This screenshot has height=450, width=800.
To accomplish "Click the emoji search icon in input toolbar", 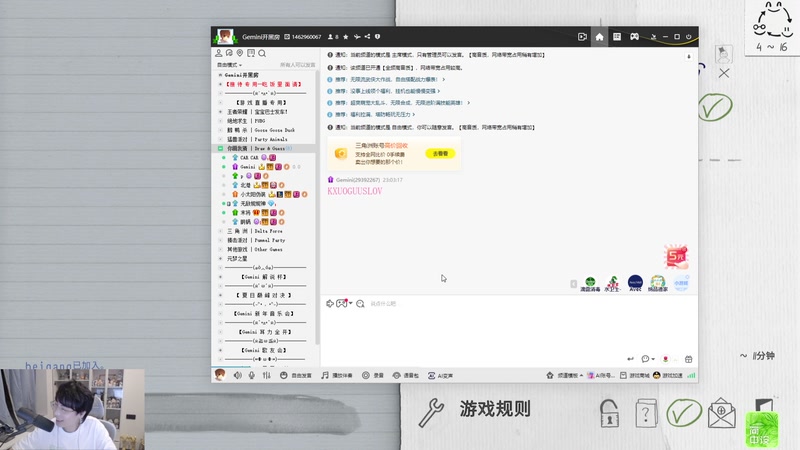I will point(360,304).
